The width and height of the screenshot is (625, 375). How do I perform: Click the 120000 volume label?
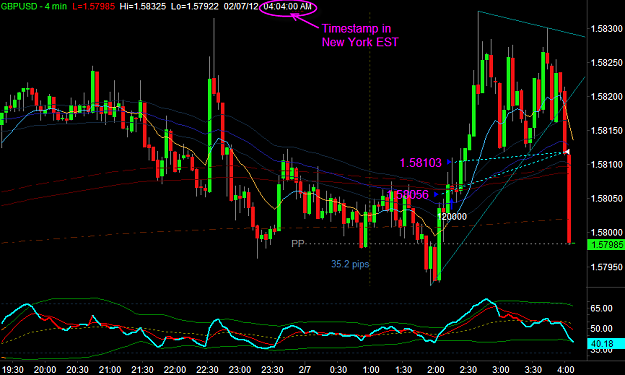[x=452, y=216]
